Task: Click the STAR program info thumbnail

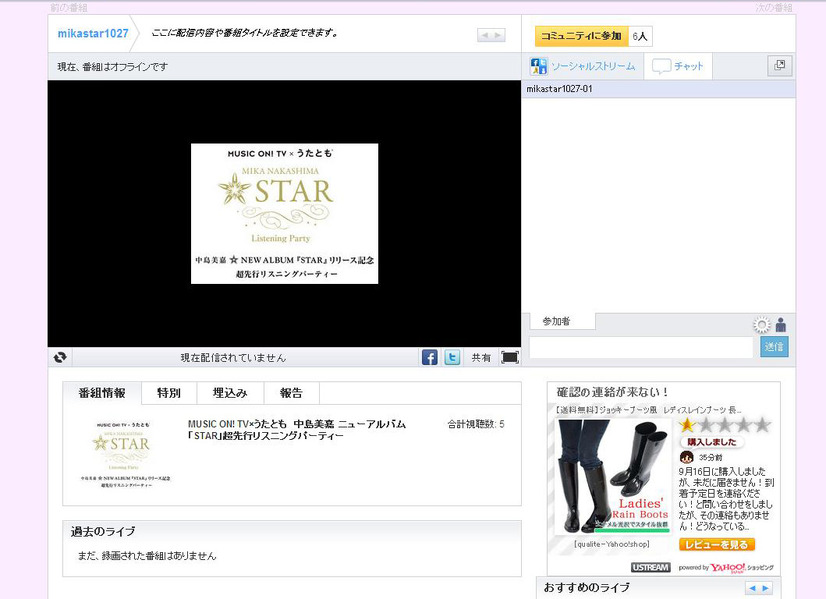Action: click(124, 453)
